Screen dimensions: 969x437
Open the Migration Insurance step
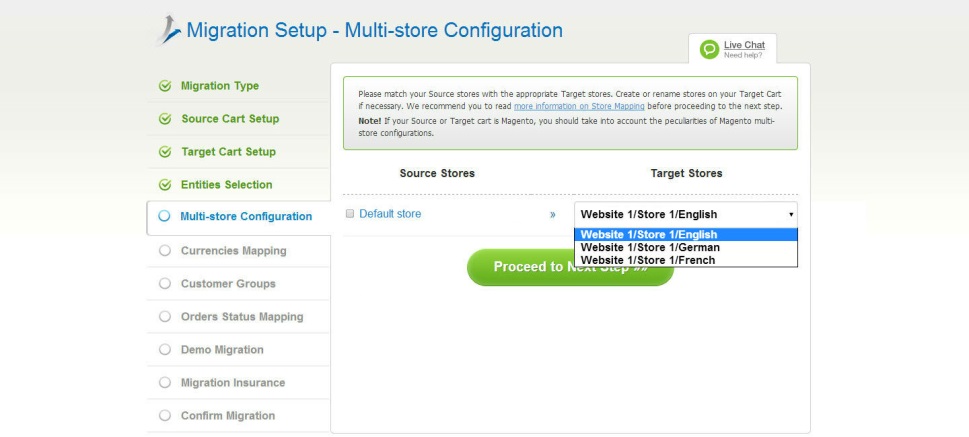(x=232, y=383)
